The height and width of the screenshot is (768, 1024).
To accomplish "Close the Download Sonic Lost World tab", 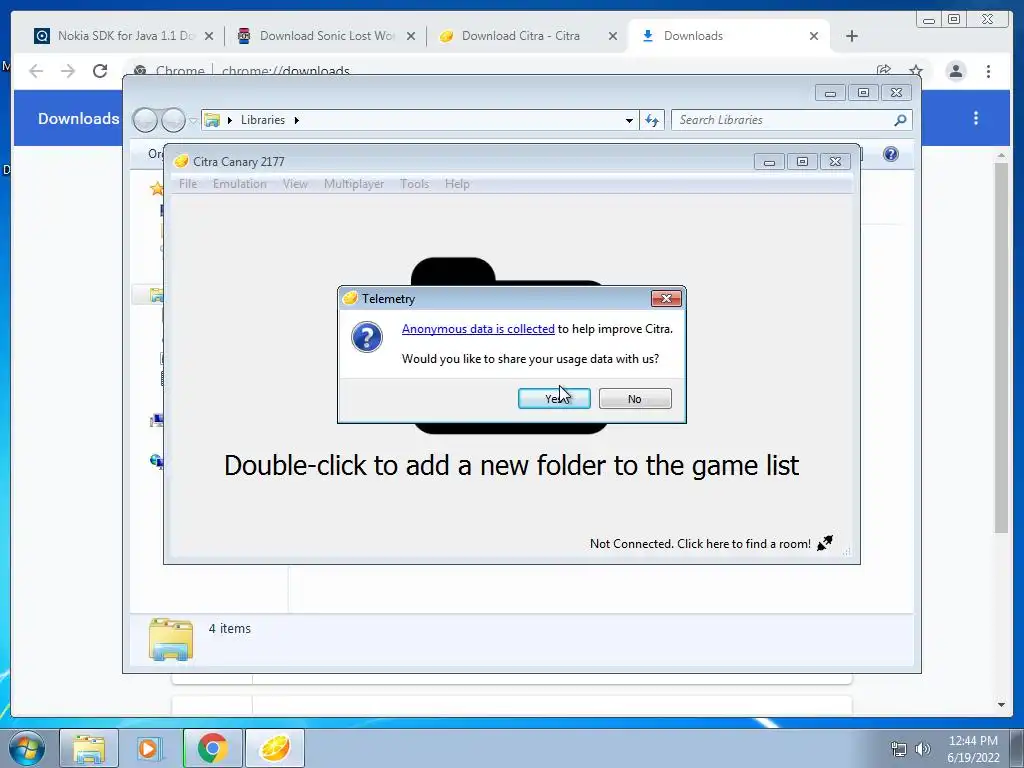I will click(x=411, y=36).
